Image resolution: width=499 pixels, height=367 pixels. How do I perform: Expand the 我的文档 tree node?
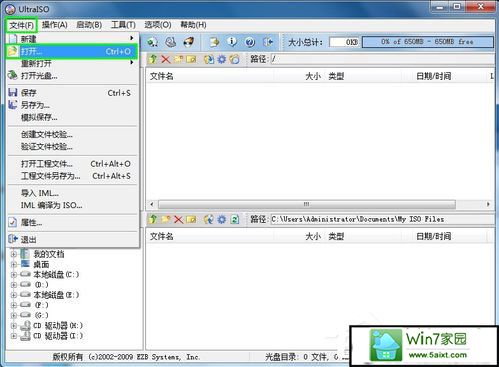tap(14, 254)
